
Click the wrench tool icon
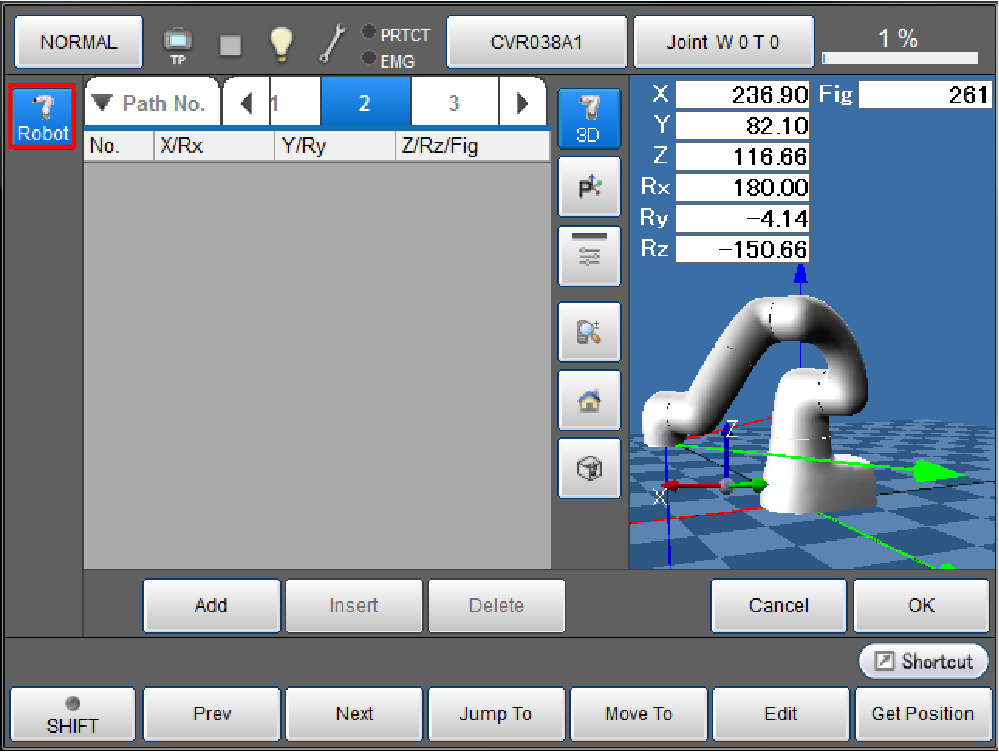[332, 43]
